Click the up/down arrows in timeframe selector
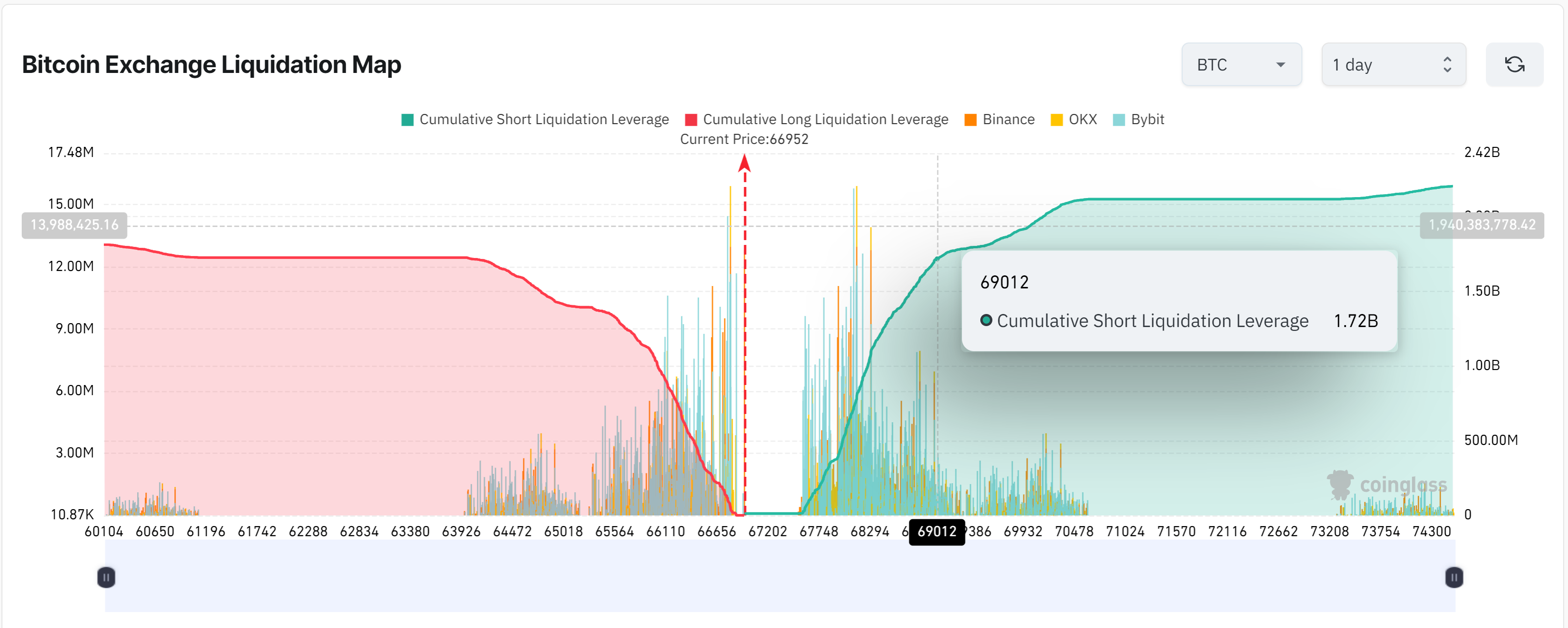The height and width of the screenshot is (628, 1568). pos(1447,65)
